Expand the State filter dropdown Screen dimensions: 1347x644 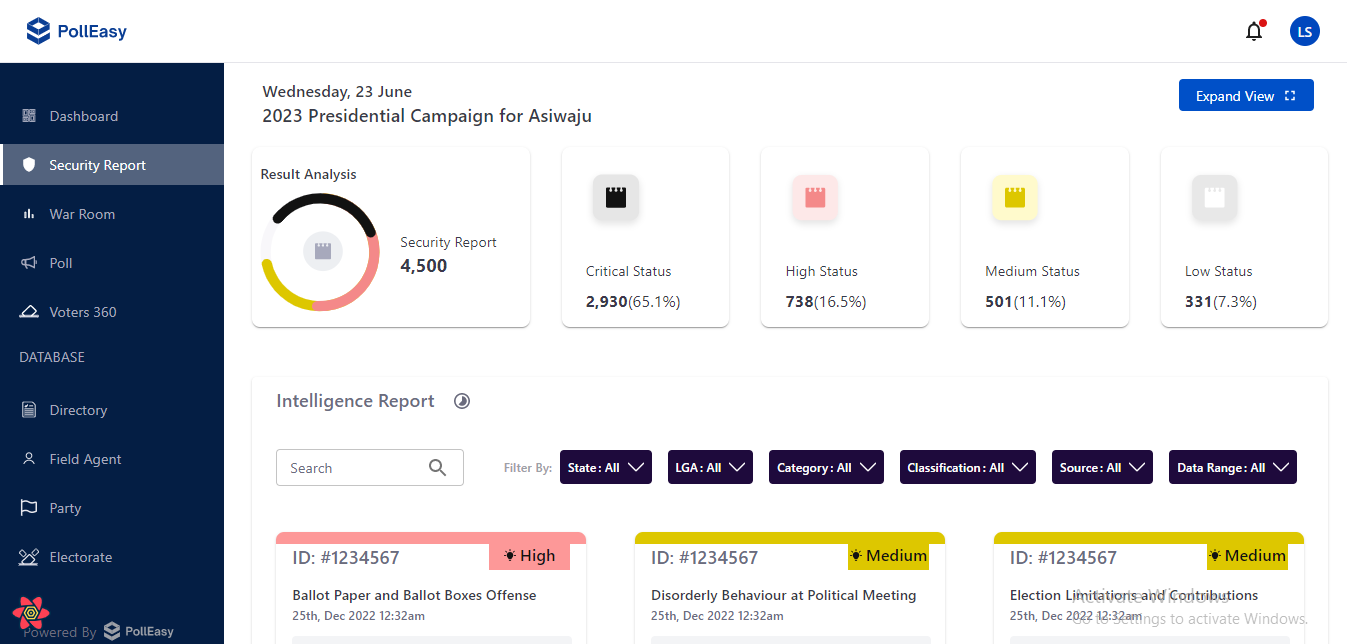(x=606, y=467)
